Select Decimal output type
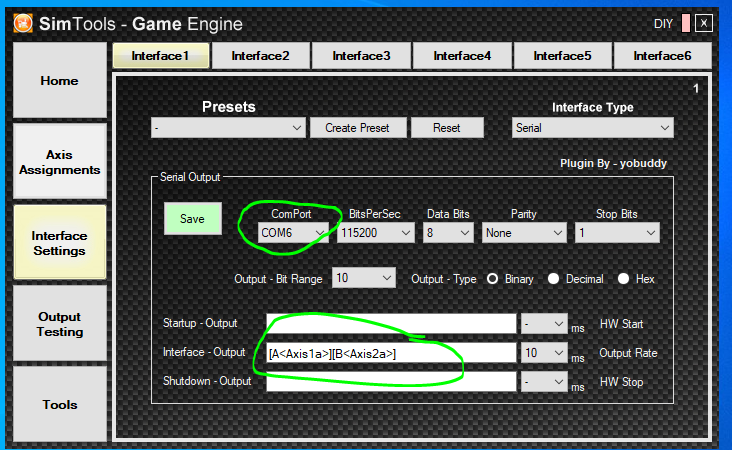Image resolution: width=732 pixels, height=450 pixels. pyautogui.click(x=553, y=279)
